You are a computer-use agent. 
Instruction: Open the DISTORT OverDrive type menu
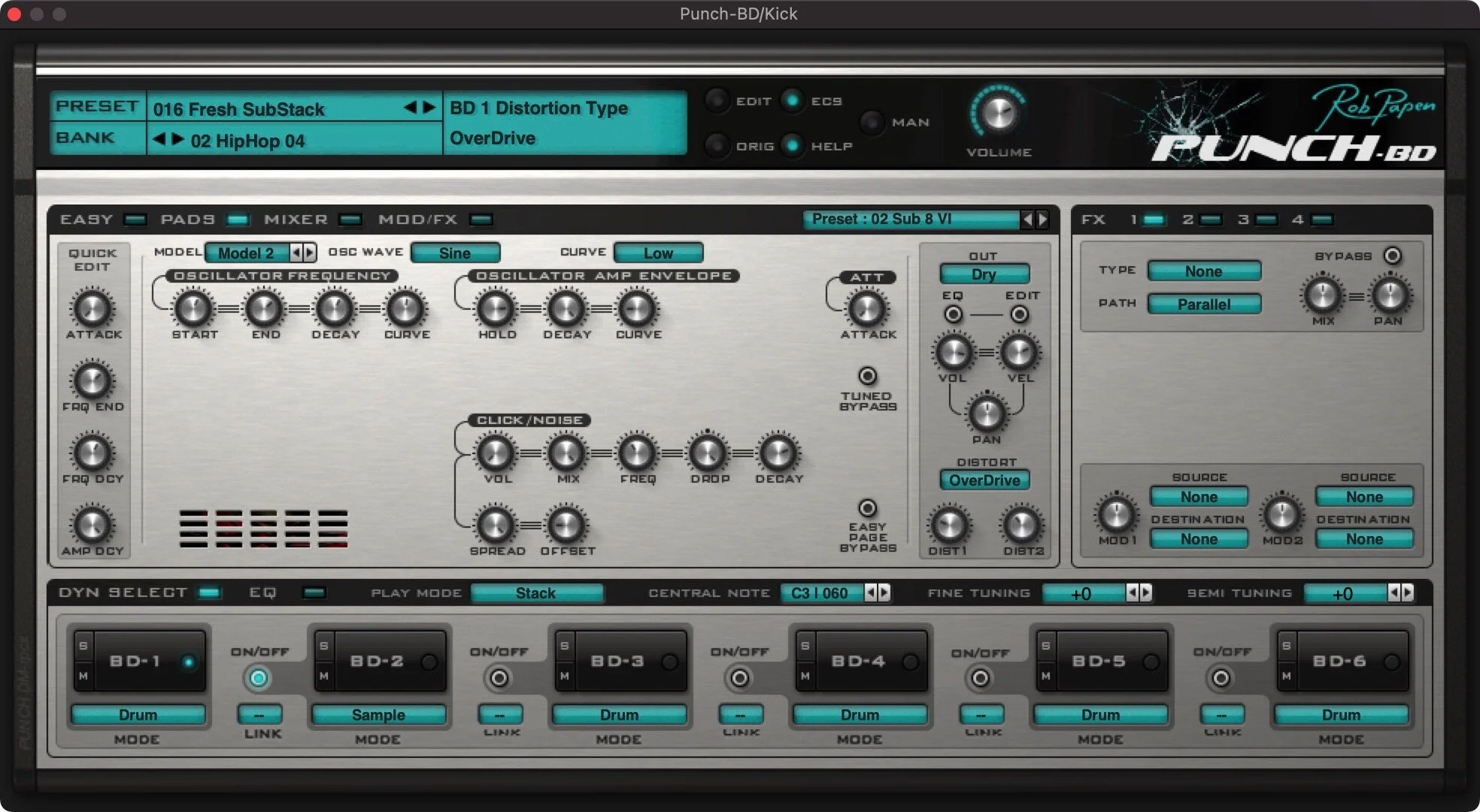click(984, 480)
